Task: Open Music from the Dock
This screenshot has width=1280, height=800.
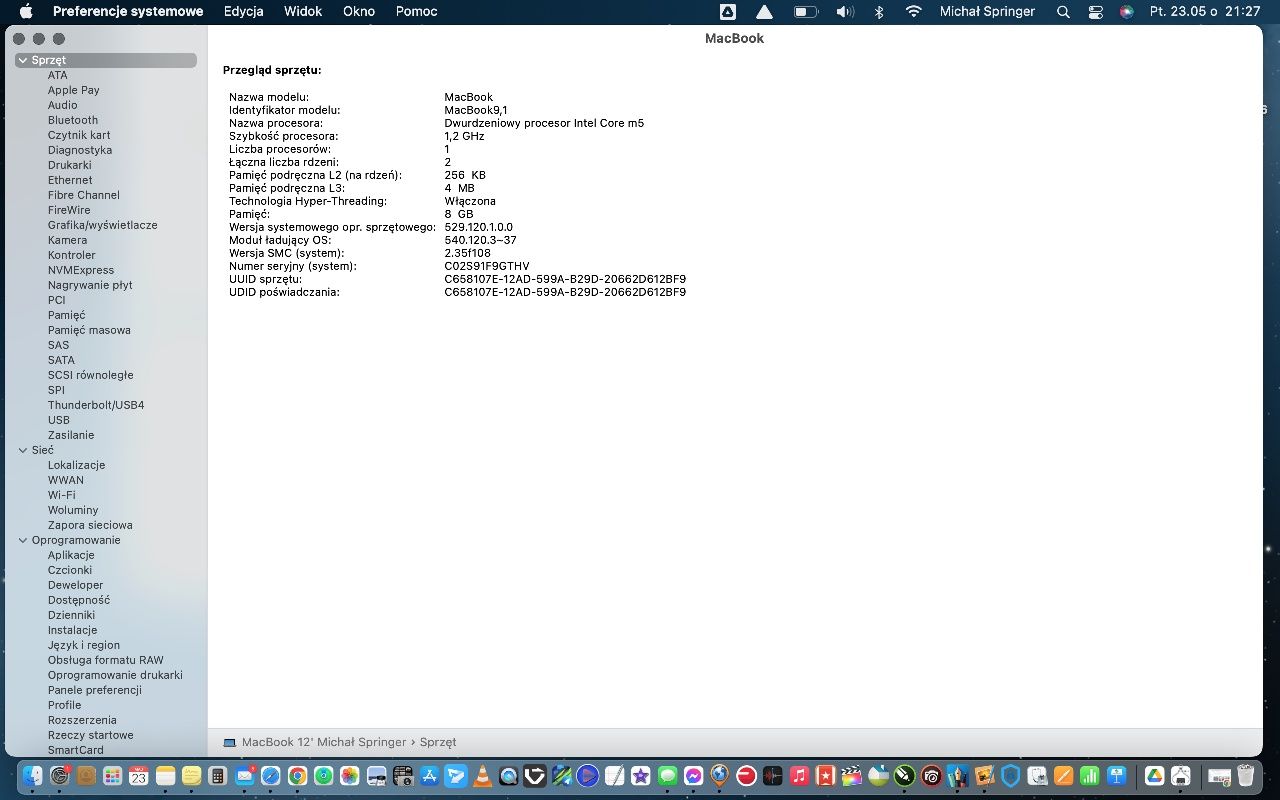Action: pyautogui.click(x=799, y=775)
